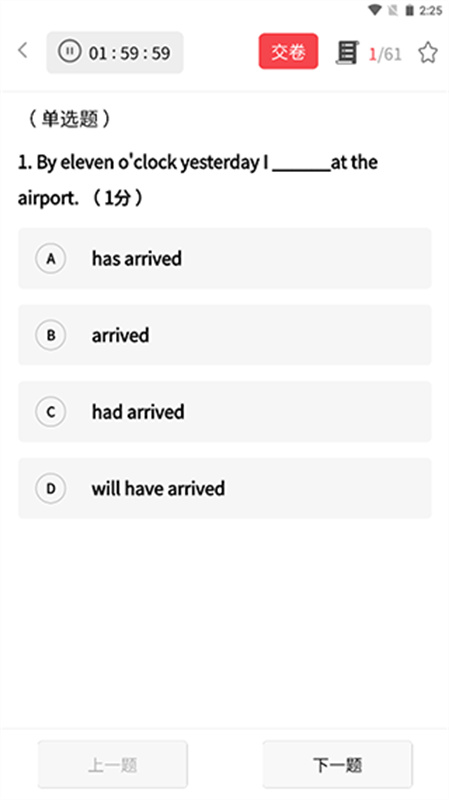
Task: Select radio option C
Action: (51, 412)
